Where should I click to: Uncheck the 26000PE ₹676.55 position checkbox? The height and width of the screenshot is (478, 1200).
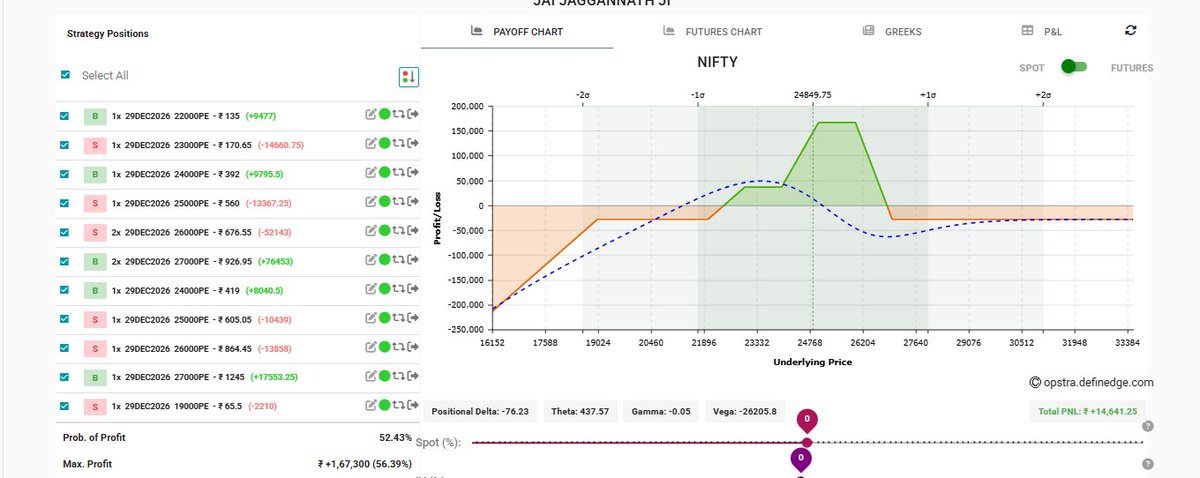coord(65,232)
